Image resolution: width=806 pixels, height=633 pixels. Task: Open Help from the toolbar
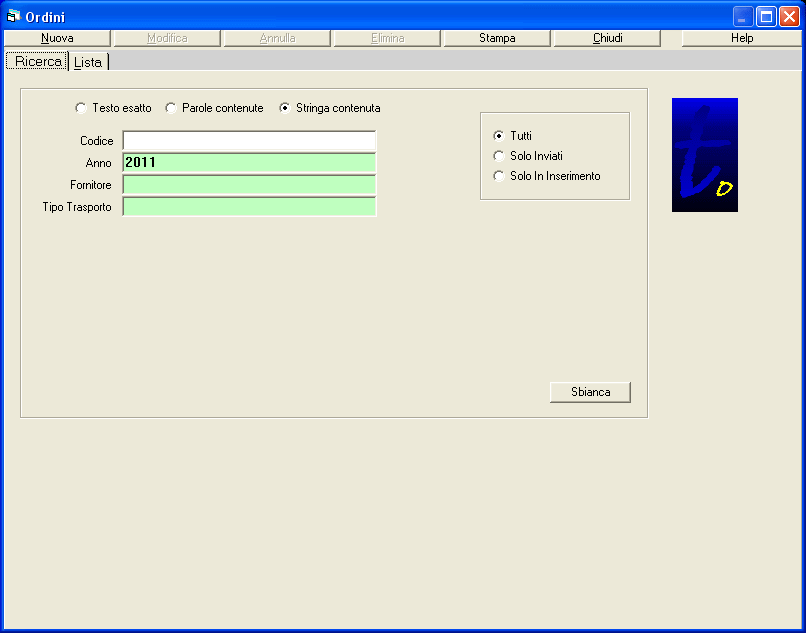(x=741, y=38)
